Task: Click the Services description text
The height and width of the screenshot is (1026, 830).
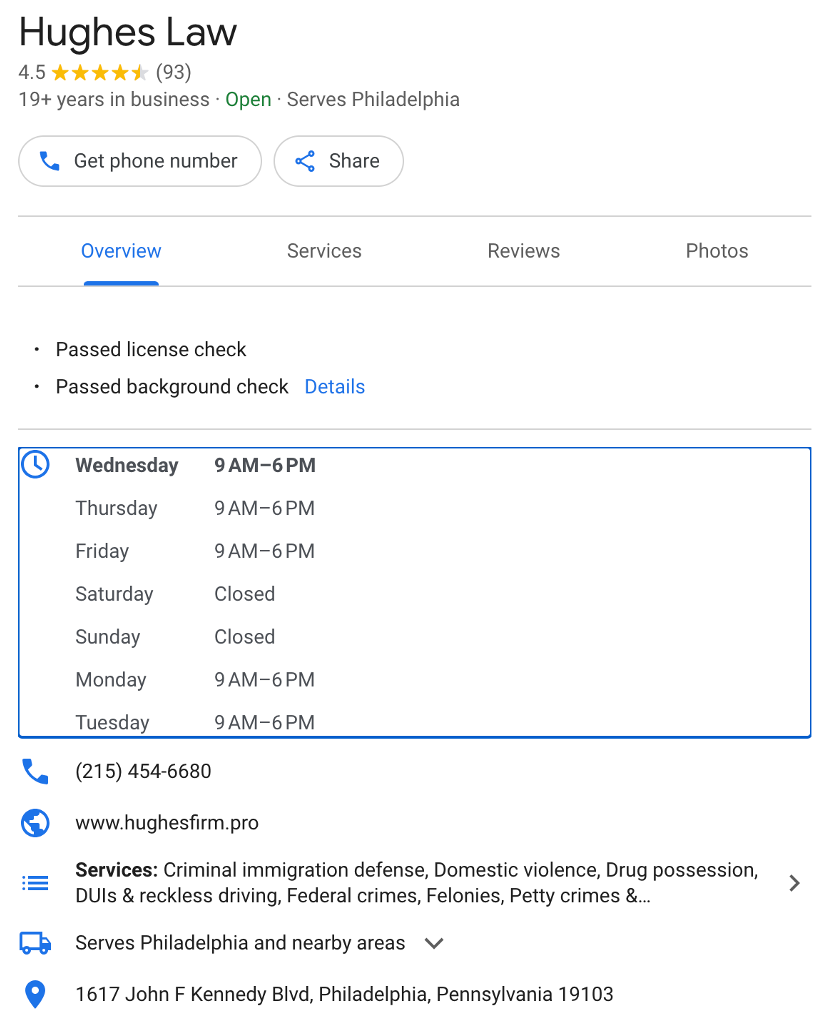Action: pyautogui.click(x=417, y=883)
